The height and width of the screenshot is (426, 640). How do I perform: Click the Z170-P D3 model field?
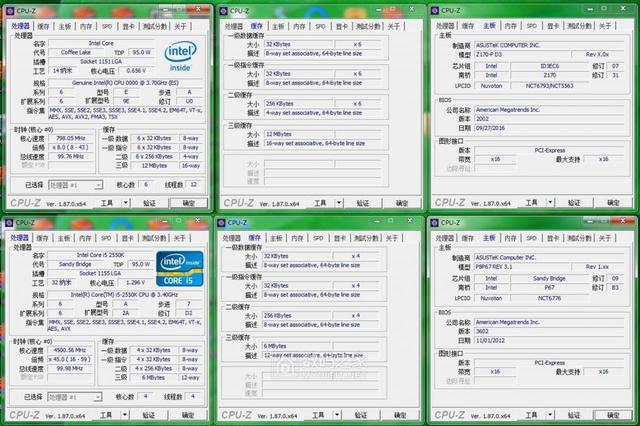pyautogui.click(x=522, y=55)
